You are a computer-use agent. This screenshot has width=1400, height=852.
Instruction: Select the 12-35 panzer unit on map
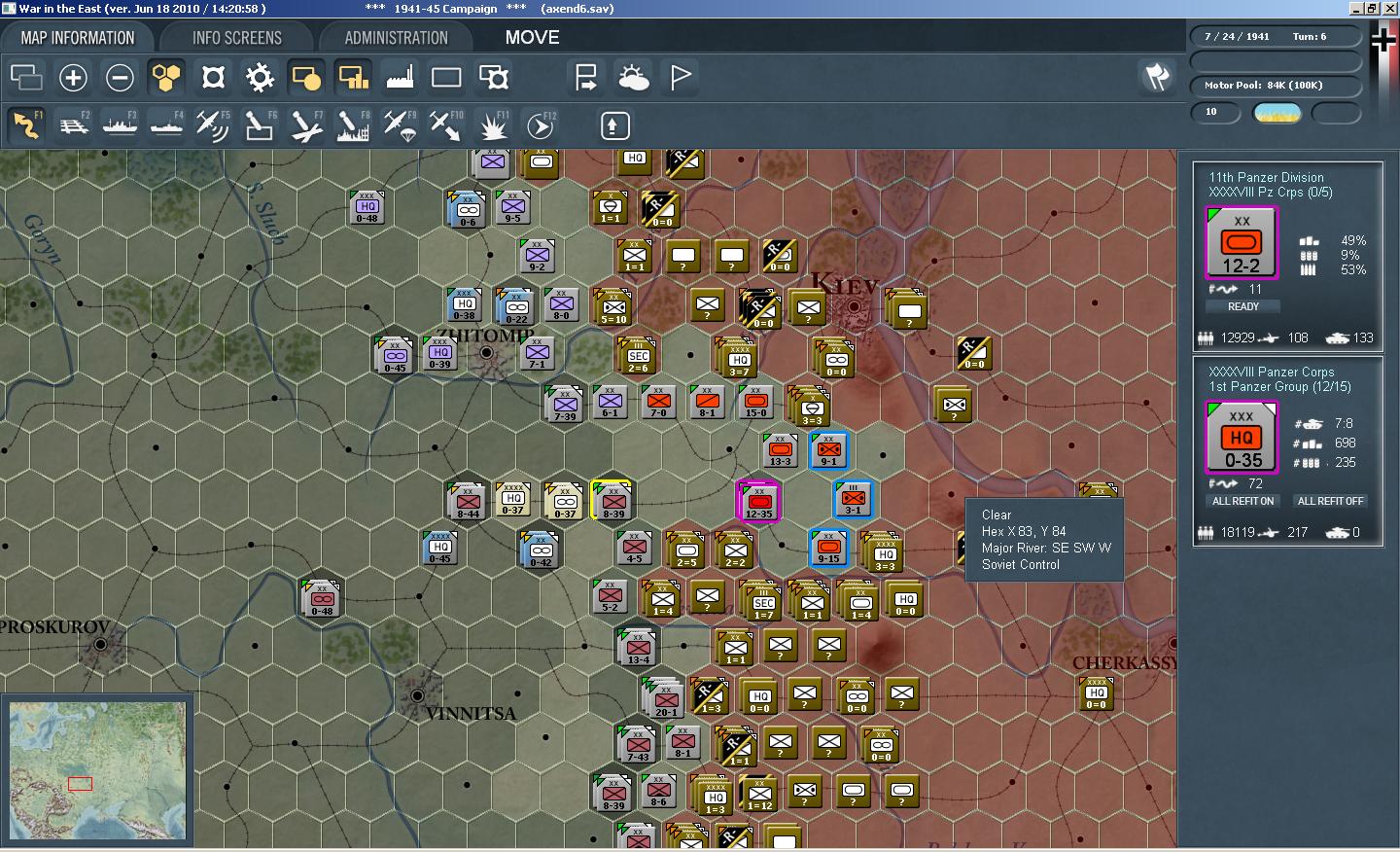[x=758, y=501]
